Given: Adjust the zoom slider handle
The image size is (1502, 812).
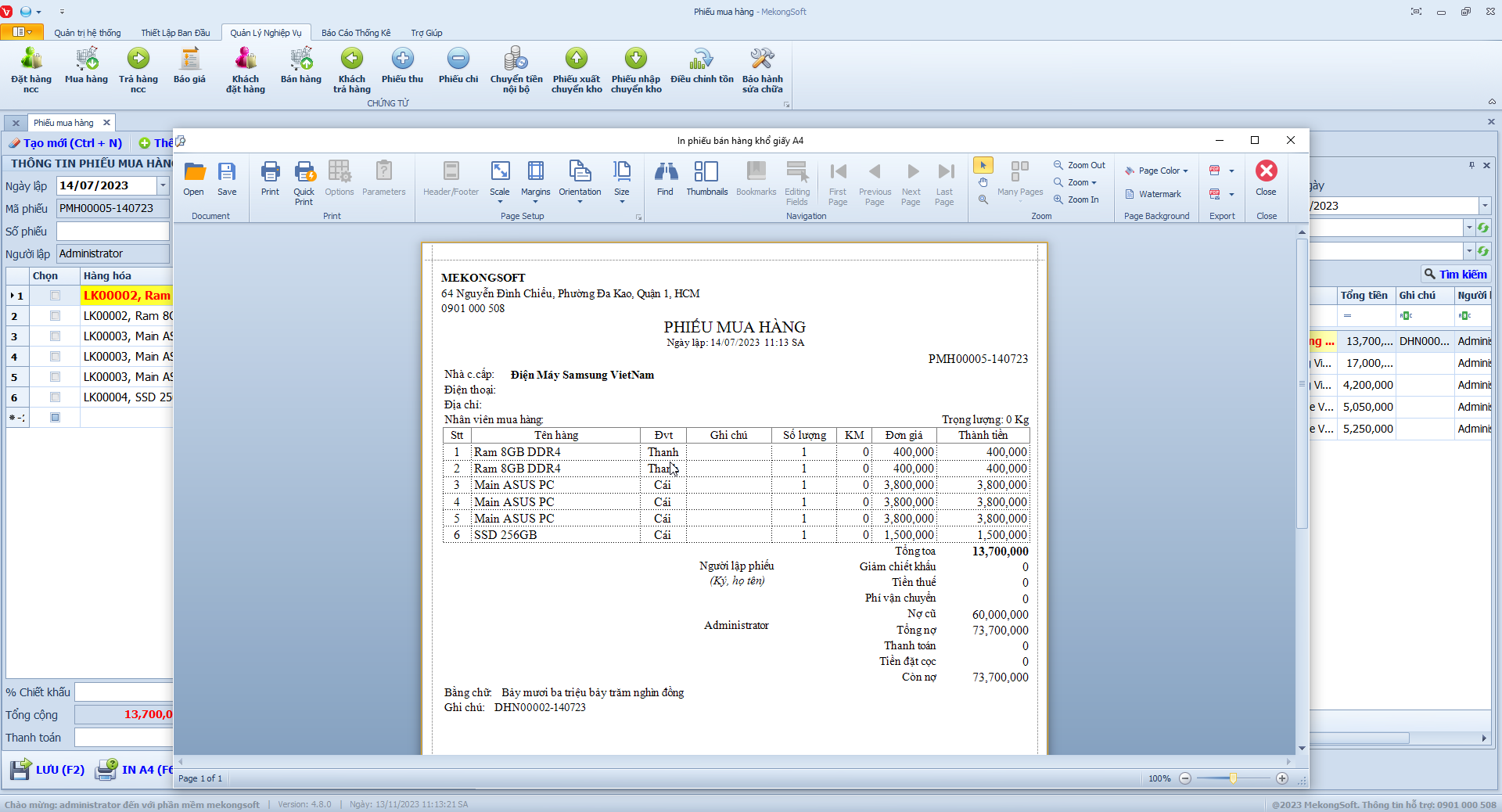Looking at the screenshot, I should click(x=1233, y=778).
